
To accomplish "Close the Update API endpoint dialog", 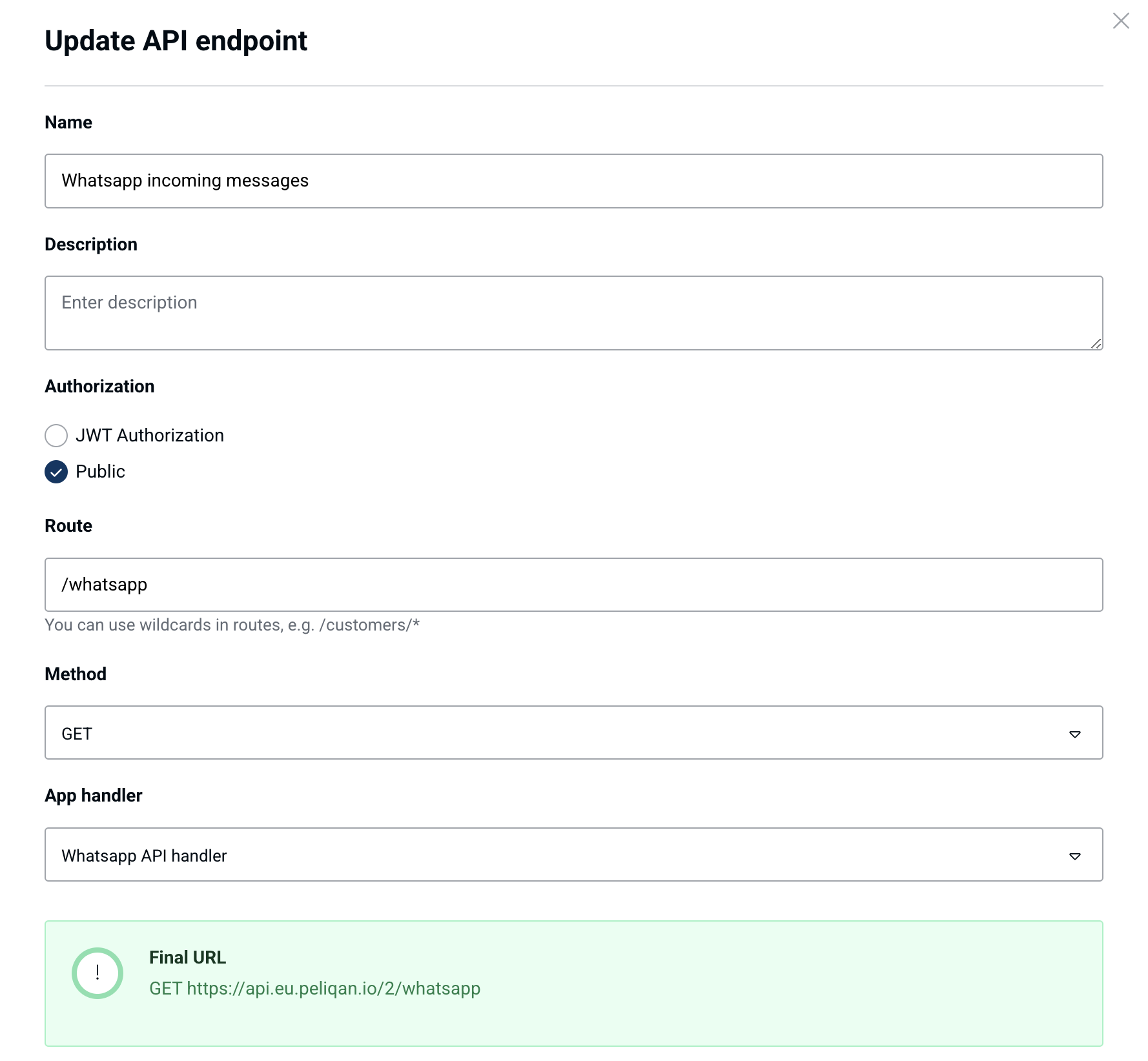I will (1121, 21).
